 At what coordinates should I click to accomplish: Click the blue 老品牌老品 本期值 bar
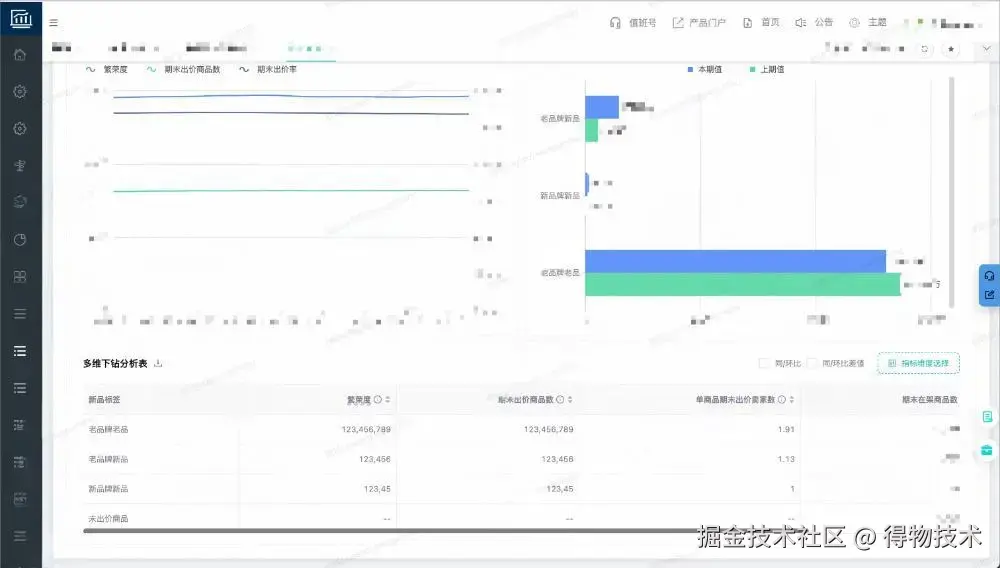click(x=735, y=261)
